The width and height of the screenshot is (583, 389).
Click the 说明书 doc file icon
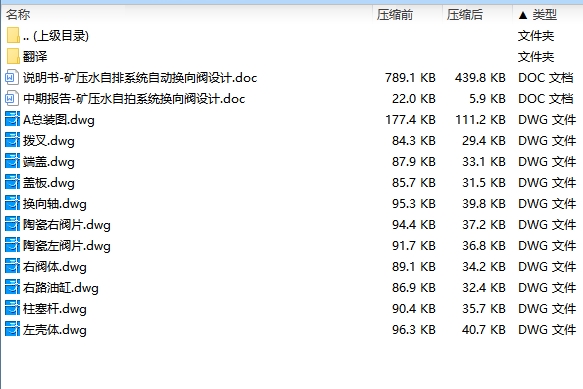tap(12, 78)
